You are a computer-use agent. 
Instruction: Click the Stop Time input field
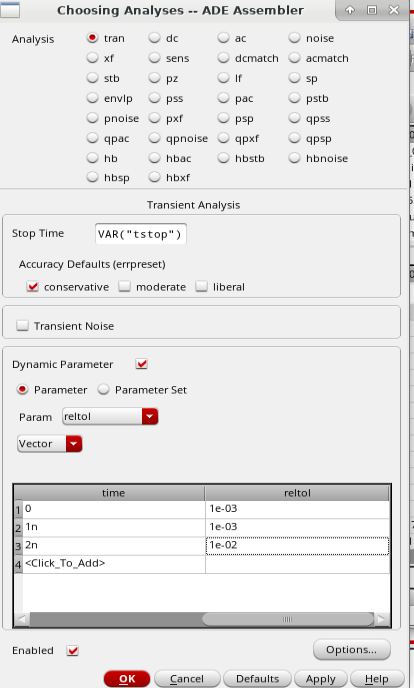coord(141,234)
